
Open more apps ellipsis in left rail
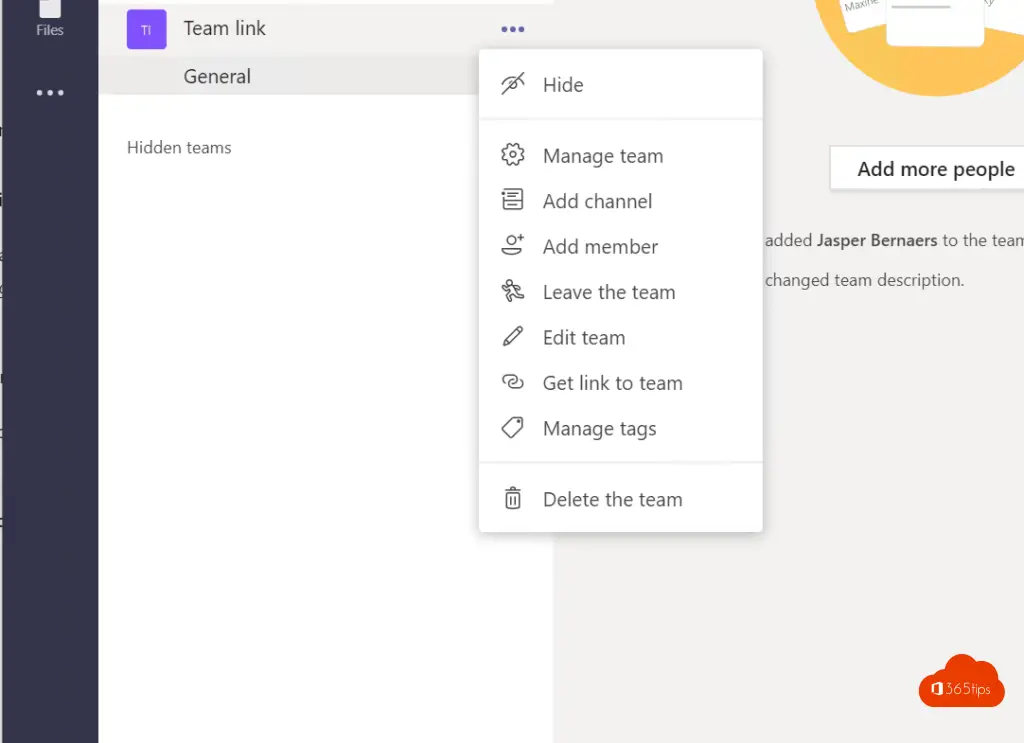tap(49, 93)
